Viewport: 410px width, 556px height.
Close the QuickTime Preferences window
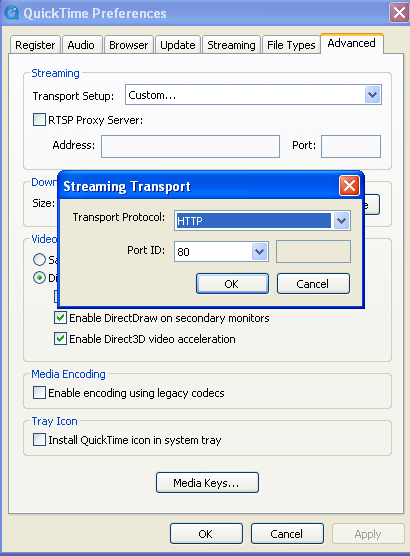(399, 13)
